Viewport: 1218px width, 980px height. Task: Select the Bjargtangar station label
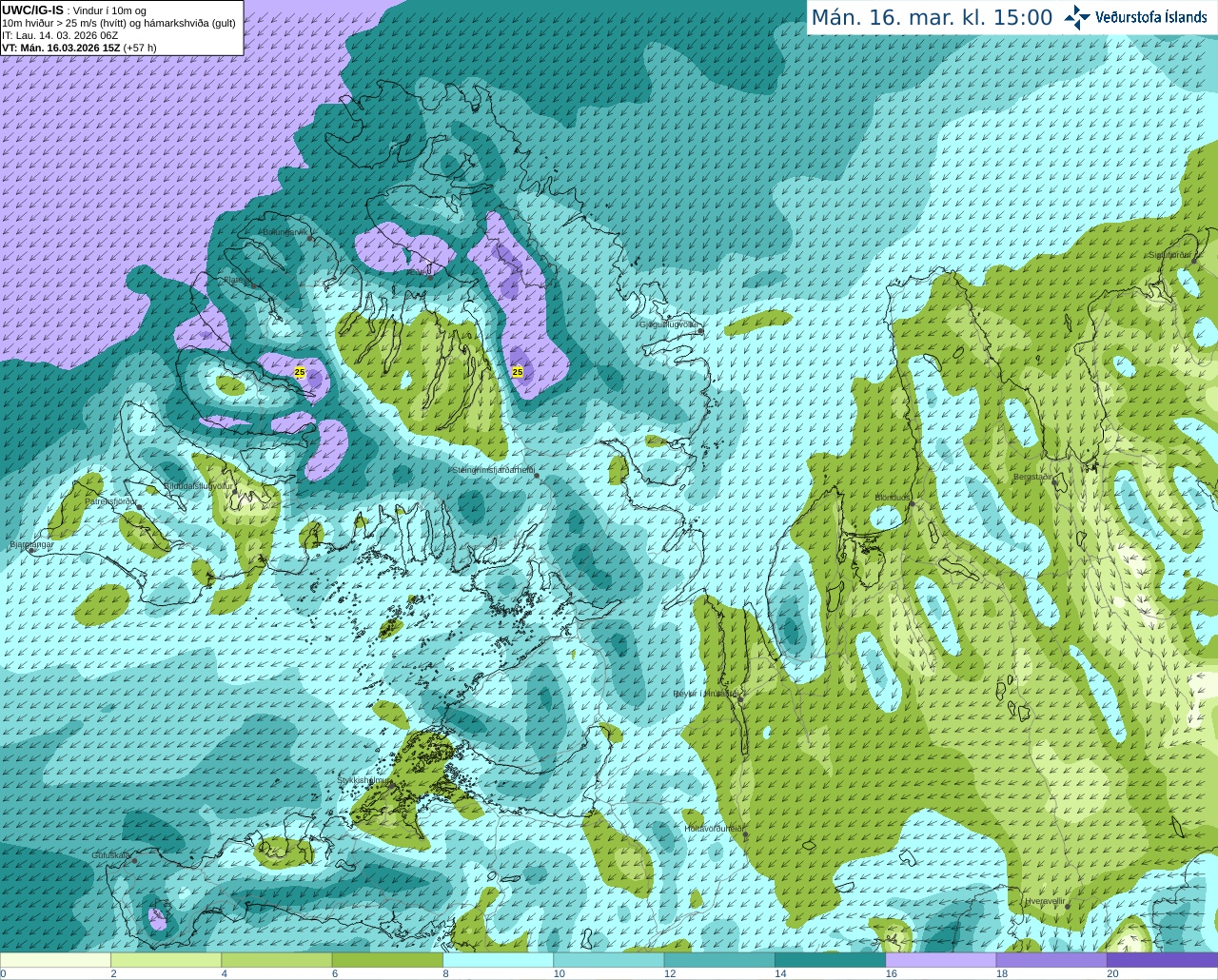[30, 545]
